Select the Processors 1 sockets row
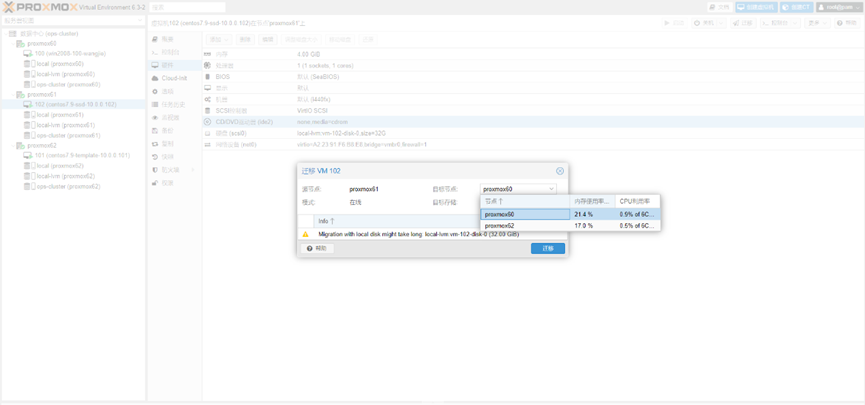 533,65
